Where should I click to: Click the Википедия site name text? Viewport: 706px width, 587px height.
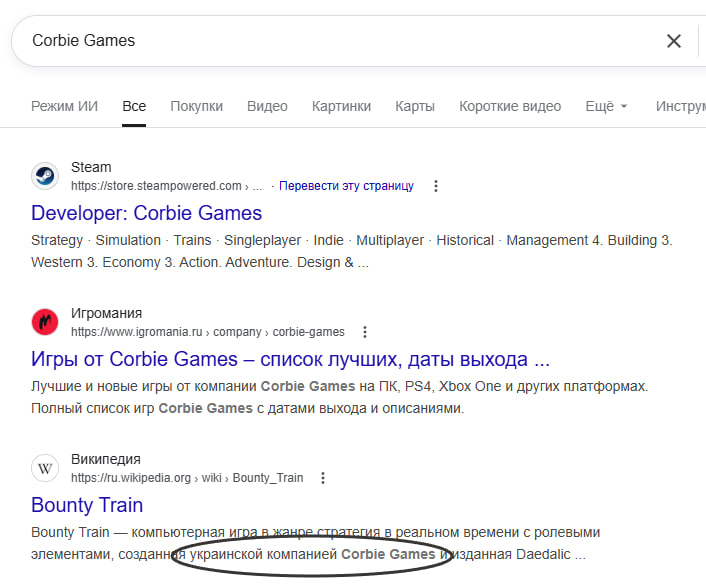pyautogui.click(x=106, y=459)
